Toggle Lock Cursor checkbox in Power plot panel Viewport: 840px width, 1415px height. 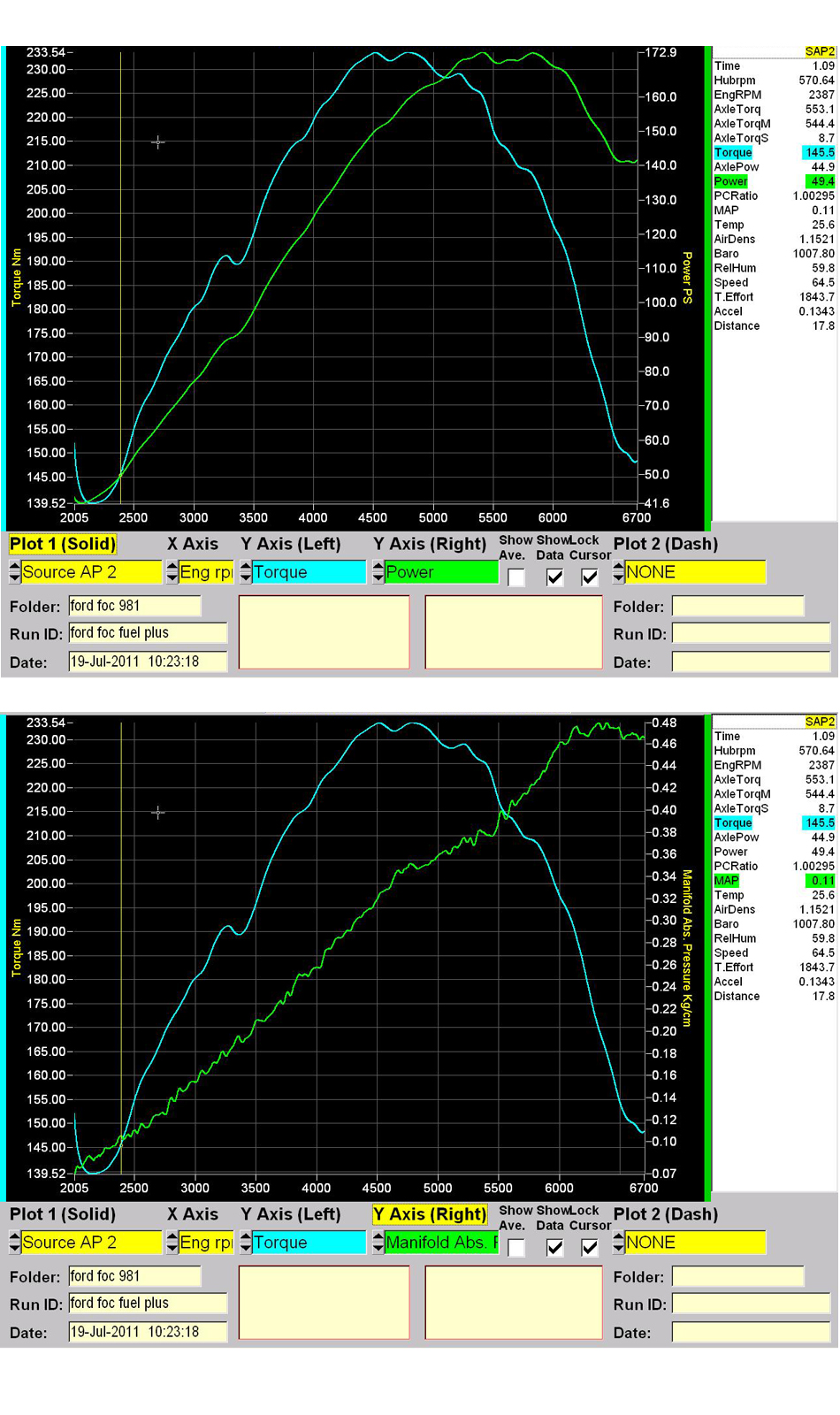click(589, 577)
